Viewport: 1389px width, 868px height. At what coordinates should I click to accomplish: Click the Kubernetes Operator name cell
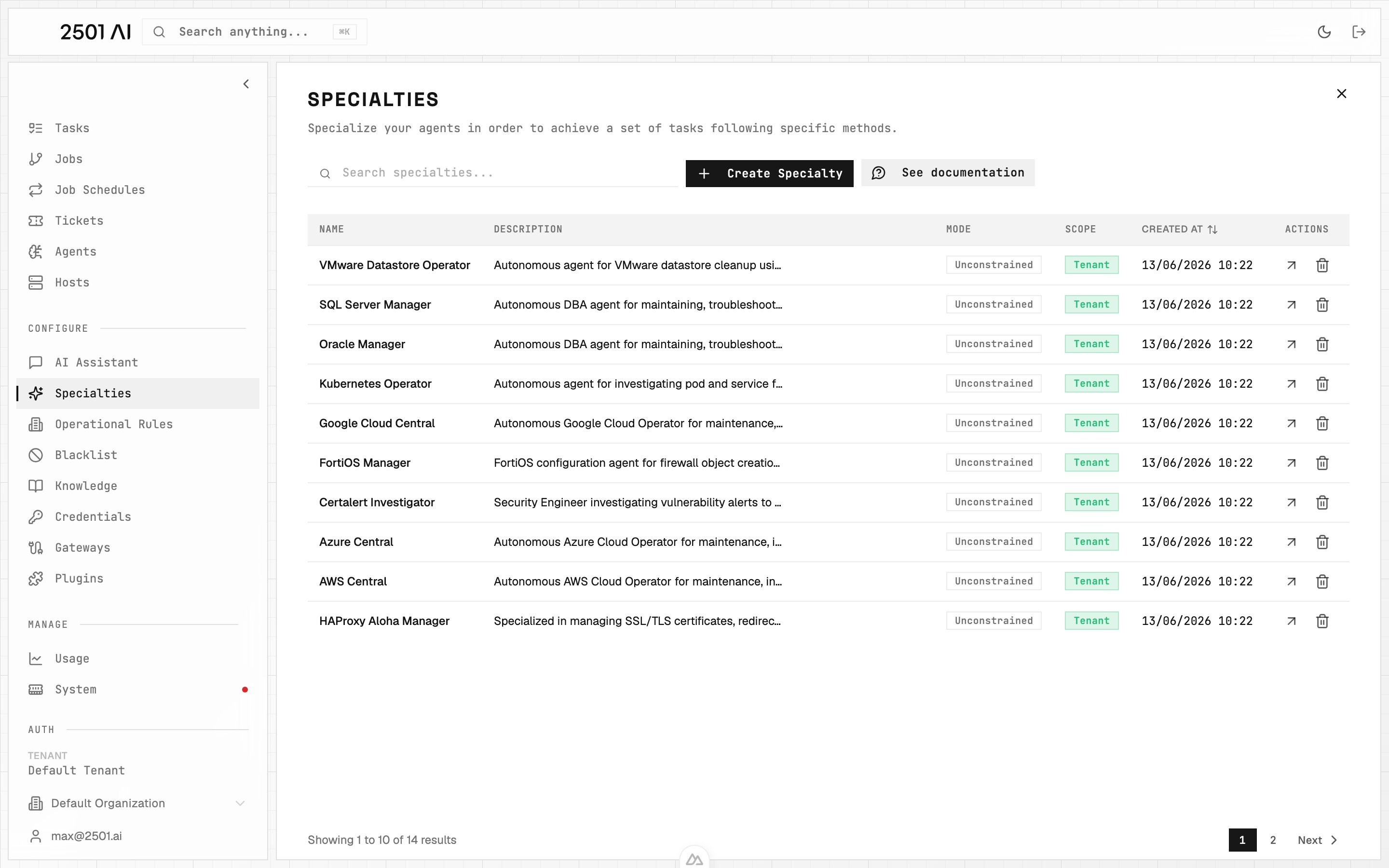tap(375, 384)
